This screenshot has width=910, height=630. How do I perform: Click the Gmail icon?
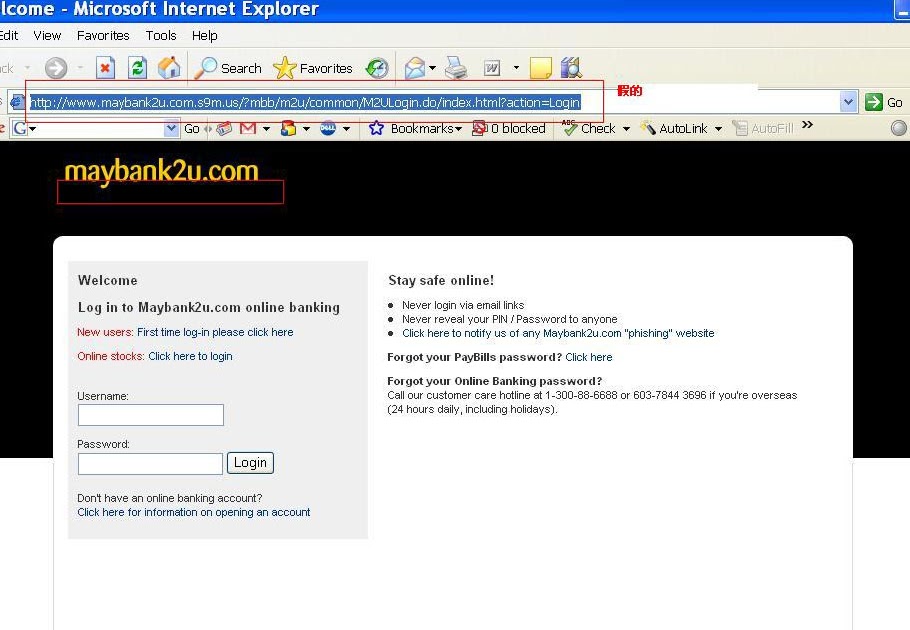[248, 128]
